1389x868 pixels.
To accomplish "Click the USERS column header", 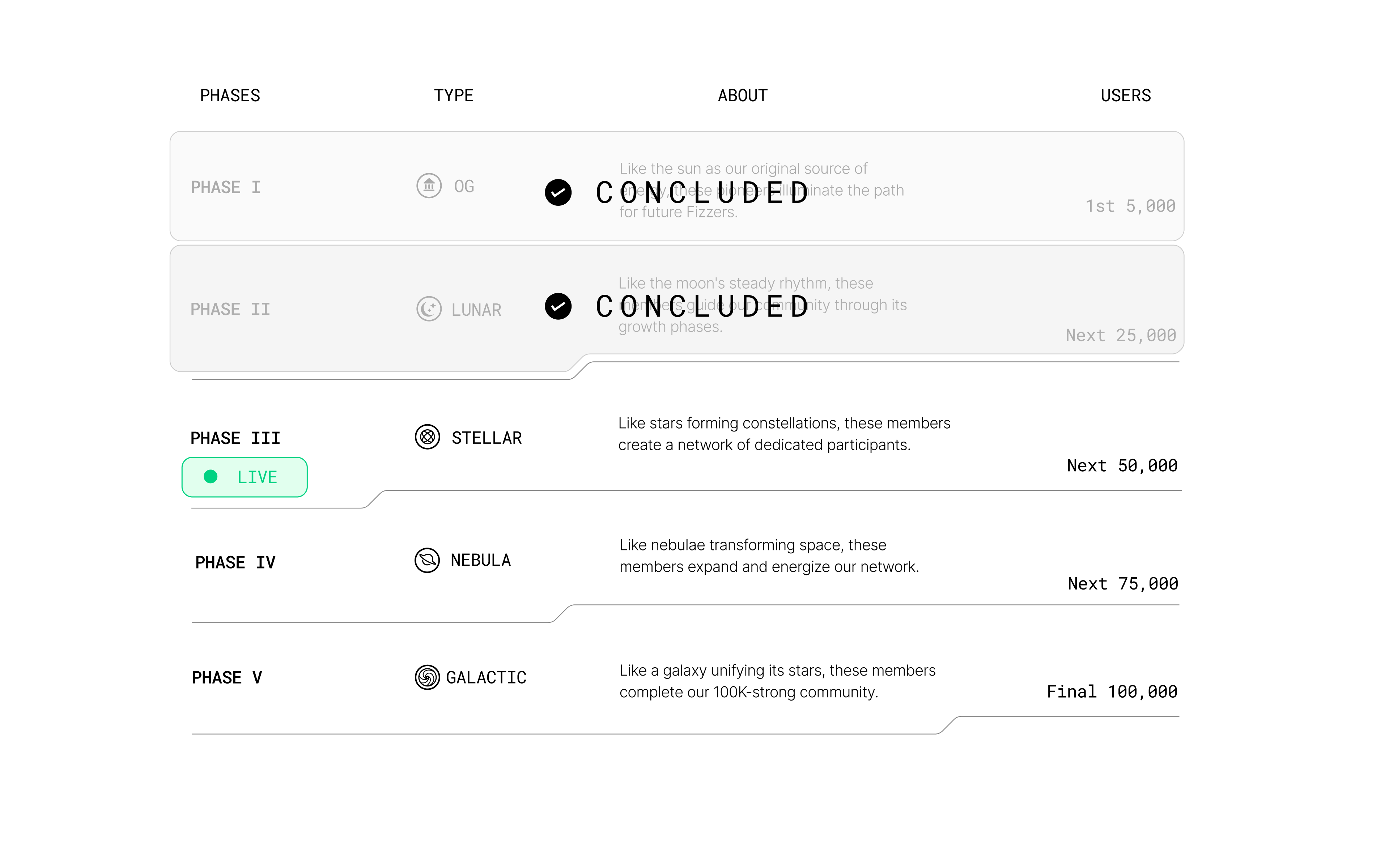I will click(x=1126, y=95).
